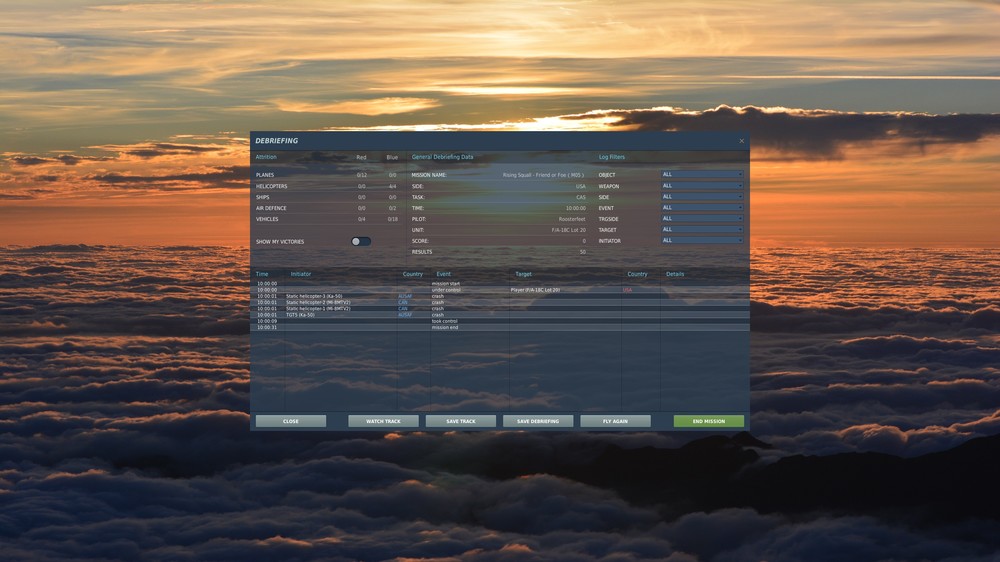Click the VEHICLES attrition row label

(267, 219)
